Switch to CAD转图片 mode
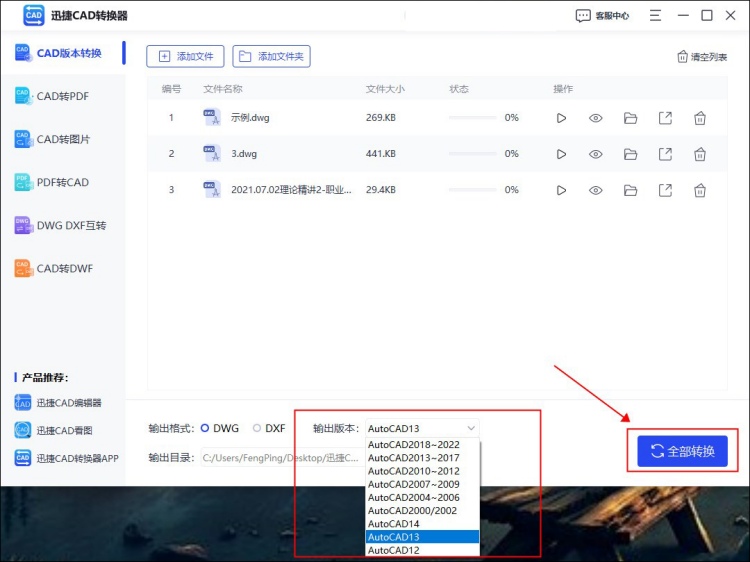Image resolution: width=750 pixels, height=562 pixels. tap(53, 139)
